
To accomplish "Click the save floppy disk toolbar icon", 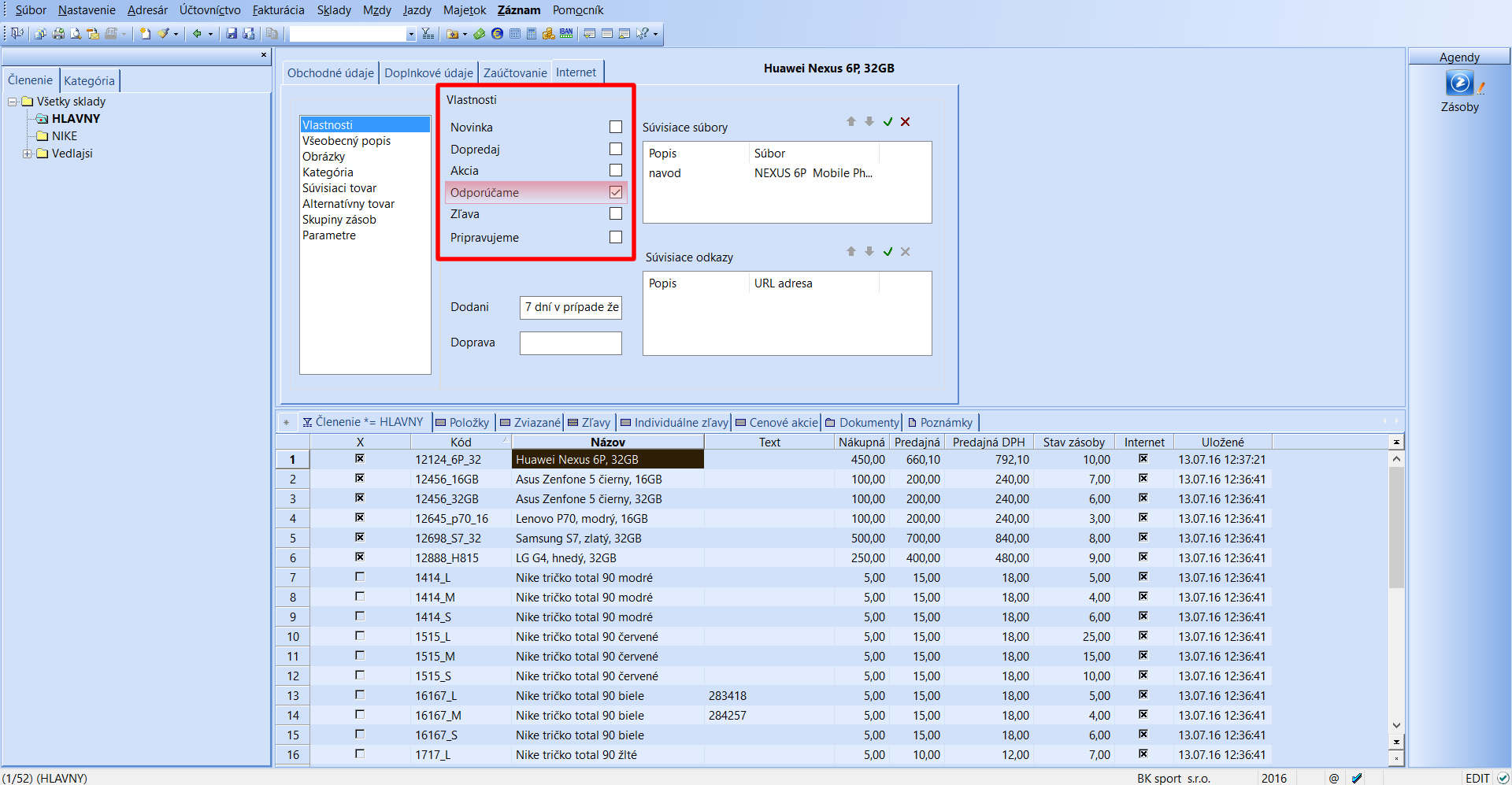I will pyautogui.click(x=232, y=34).
